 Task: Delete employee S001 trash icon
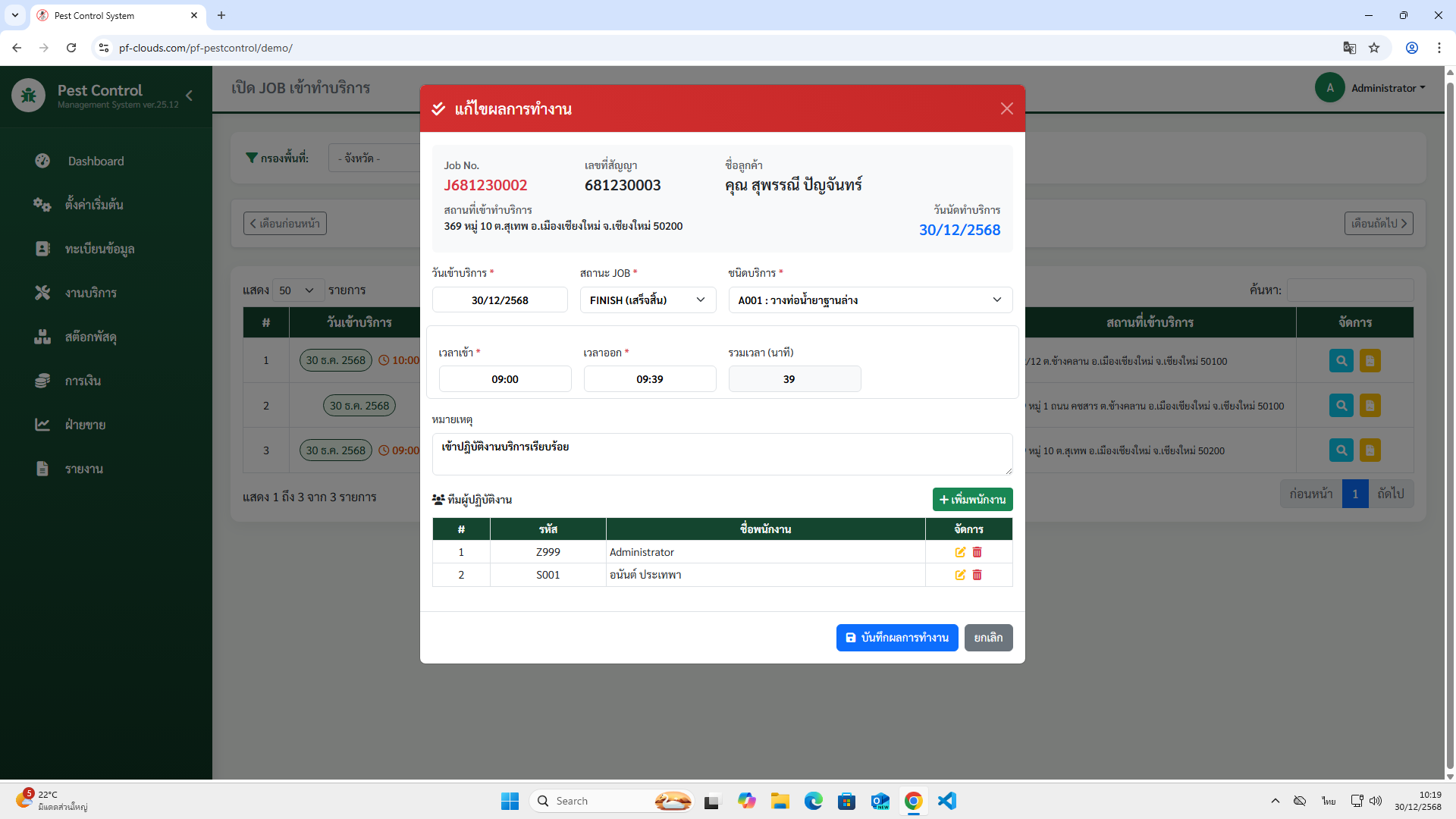977,575
